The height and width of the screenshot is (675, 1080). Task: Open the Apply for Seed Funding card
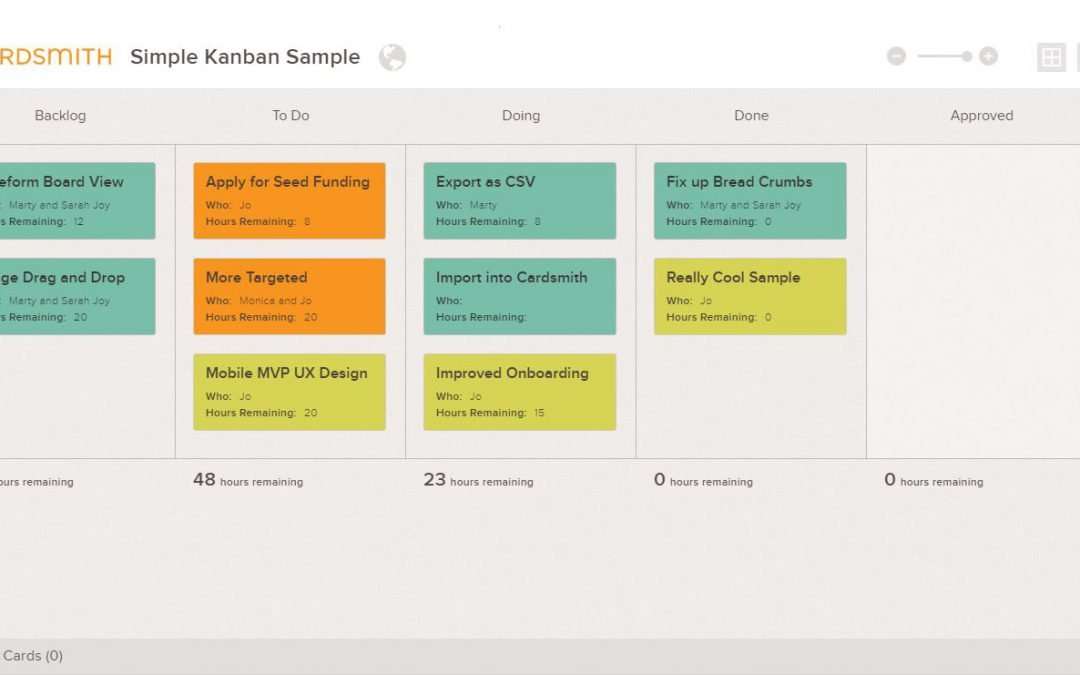coord(289,200)
